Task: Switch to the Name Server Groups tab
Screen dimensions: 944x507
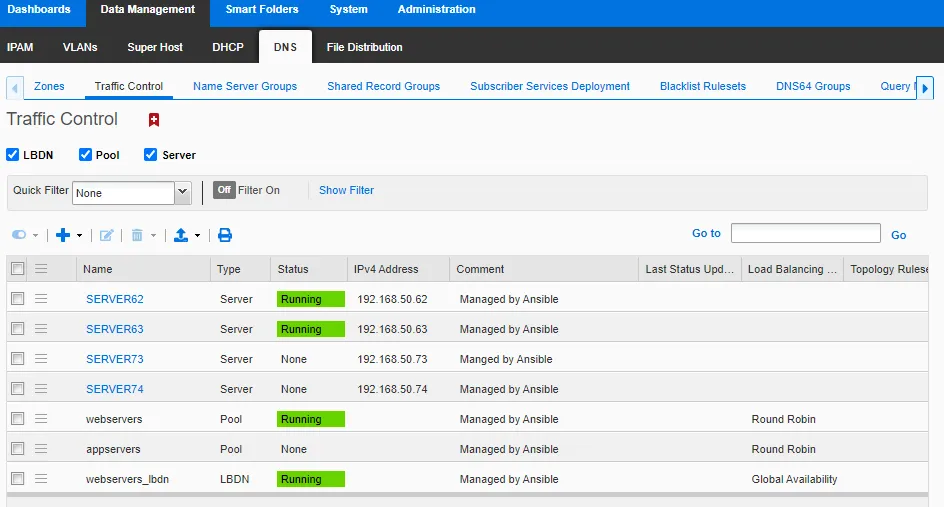Action: 245,86
